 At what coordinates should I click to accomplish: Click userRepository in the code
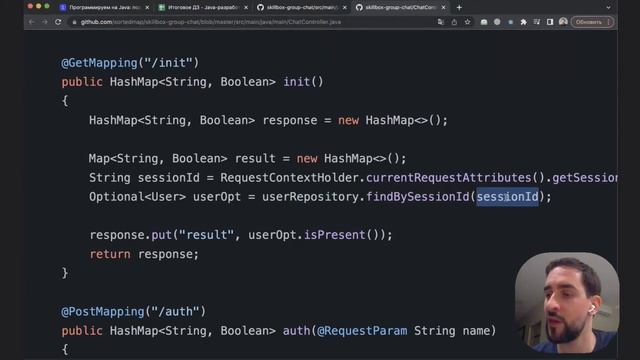click(310, 197)
